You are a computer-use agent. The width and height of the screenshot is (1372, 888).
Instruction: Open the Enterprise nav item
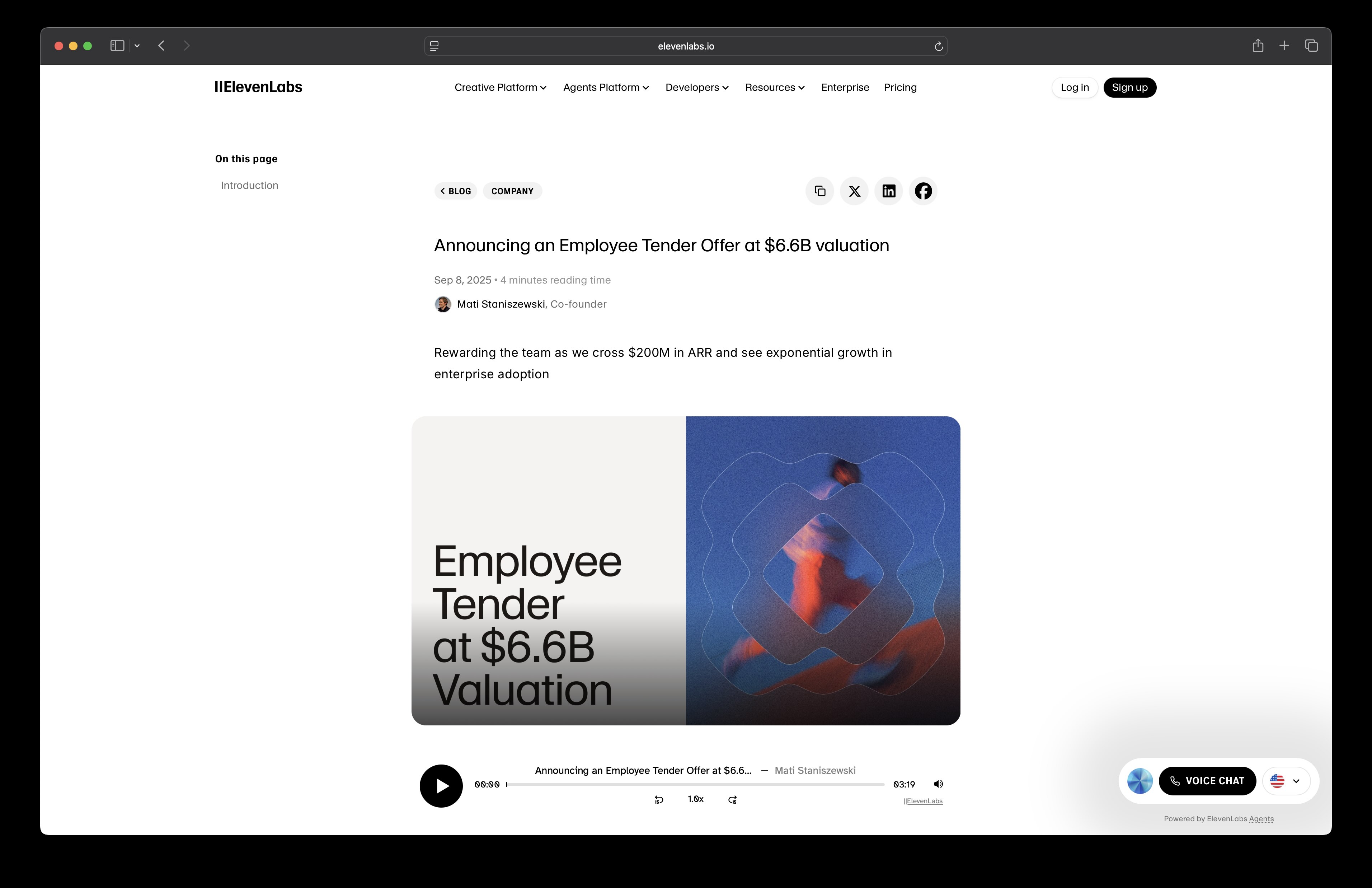[845, 87]
